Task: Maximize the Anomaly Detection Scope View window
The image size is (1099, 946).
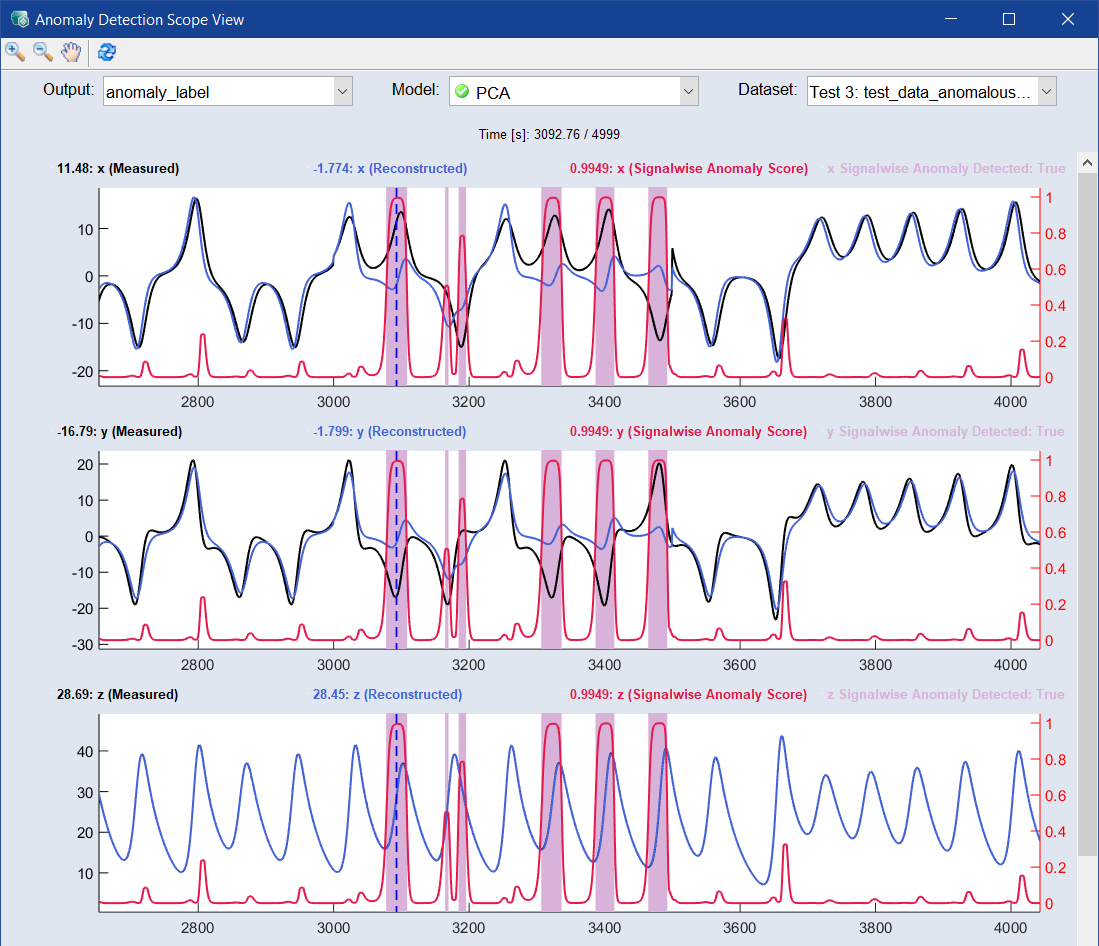Action: pos(1009,19)
